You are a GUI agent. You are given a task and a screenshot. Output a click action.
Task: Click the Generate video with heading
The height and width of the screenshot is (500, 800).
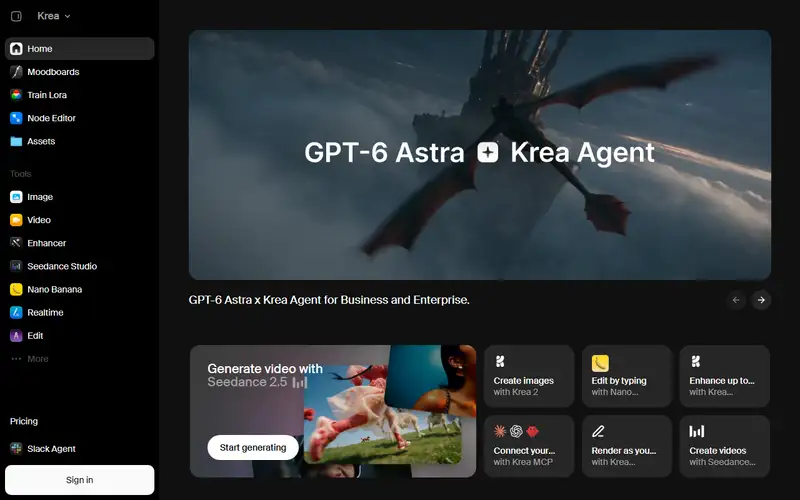[265, 368]
